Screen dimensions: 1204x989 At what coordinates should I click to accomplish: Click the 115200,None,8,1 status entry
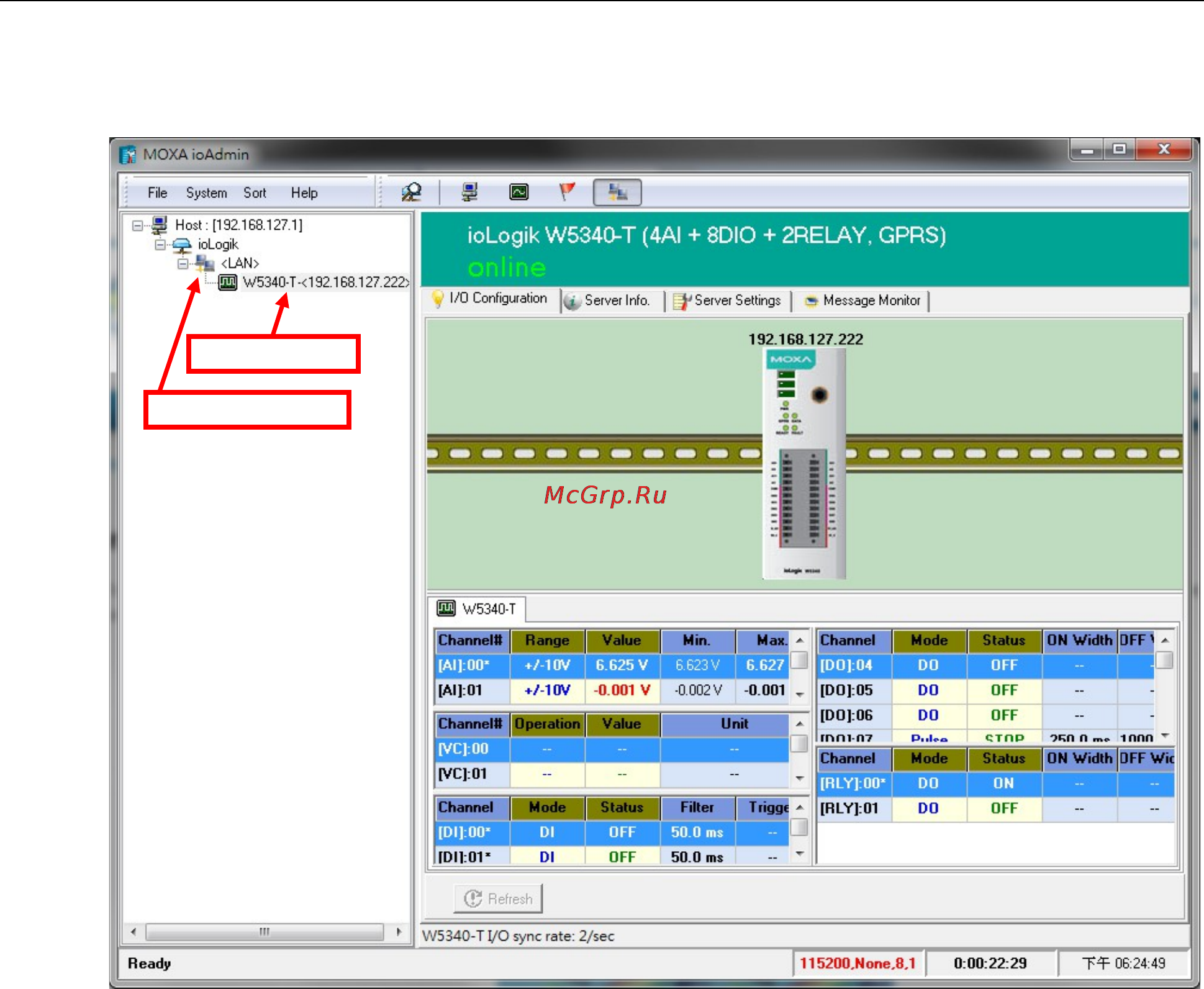(x=858, y=964)
